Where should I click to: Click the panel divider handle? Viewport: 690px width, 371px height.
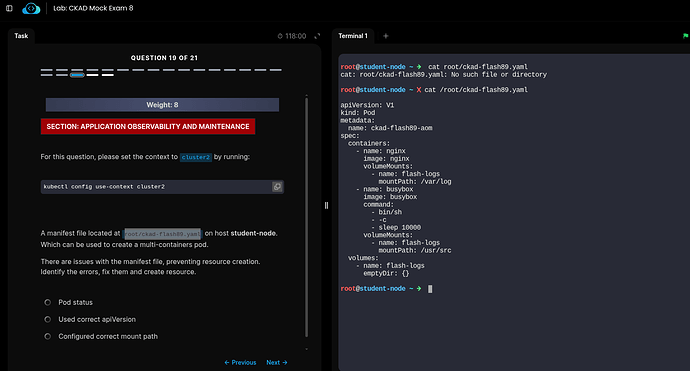coord(326,206)
